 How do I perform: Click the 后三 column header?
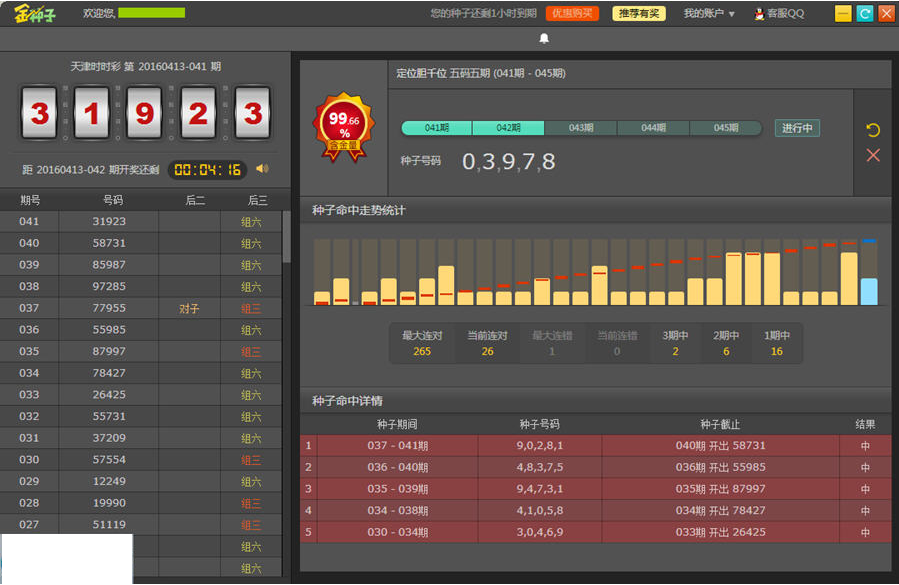pos(257,200)
